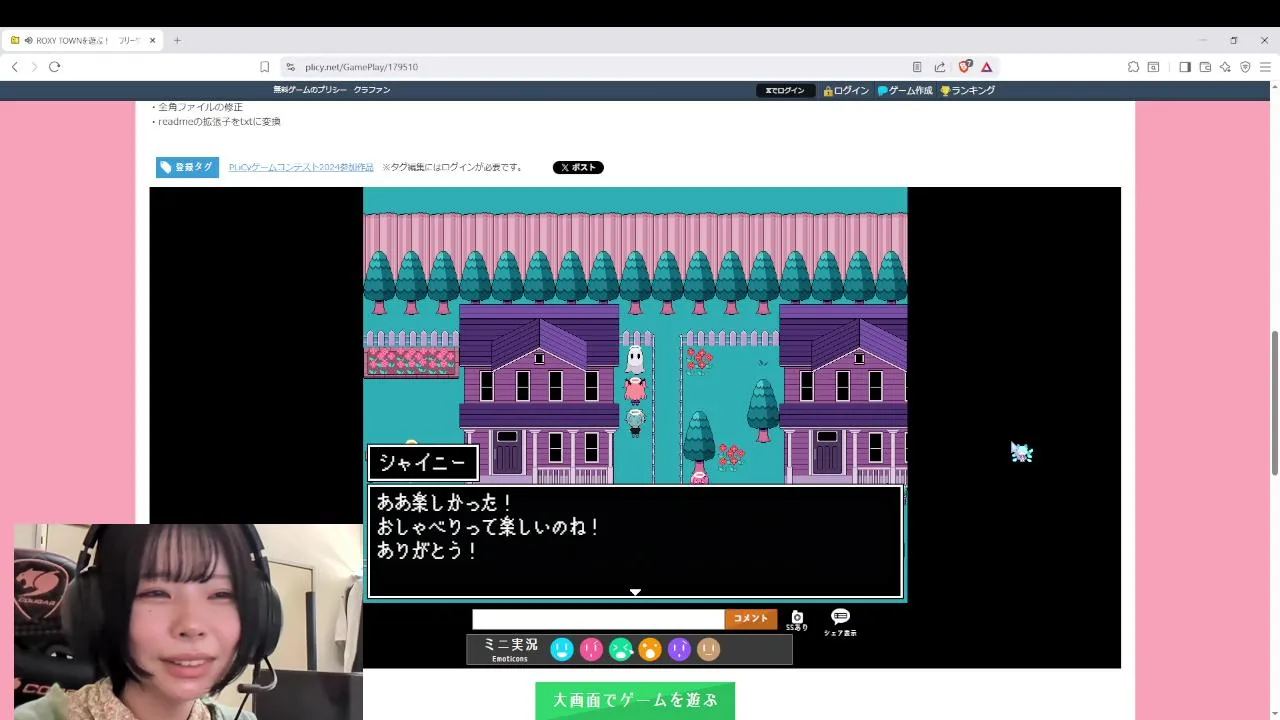
Task: Bookmark this page
Action: coord(264,67)
